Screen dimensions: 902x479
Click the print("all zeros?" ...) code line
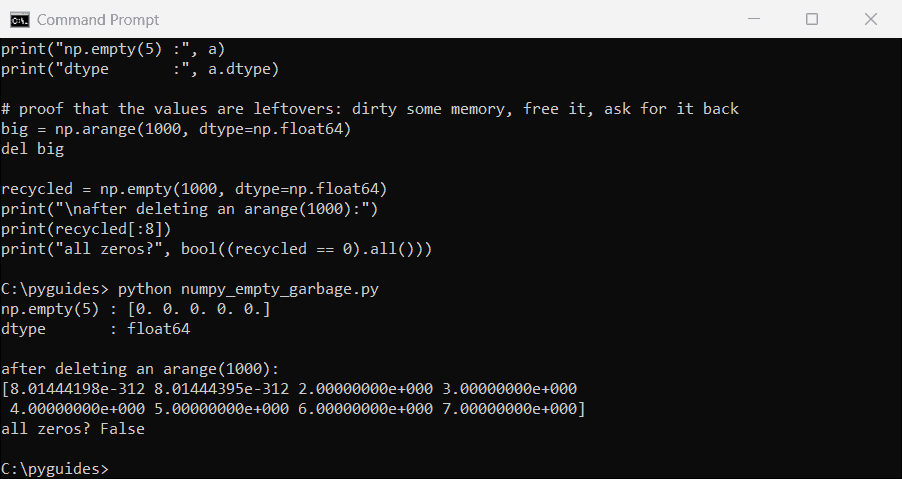[x=216, y=249]
